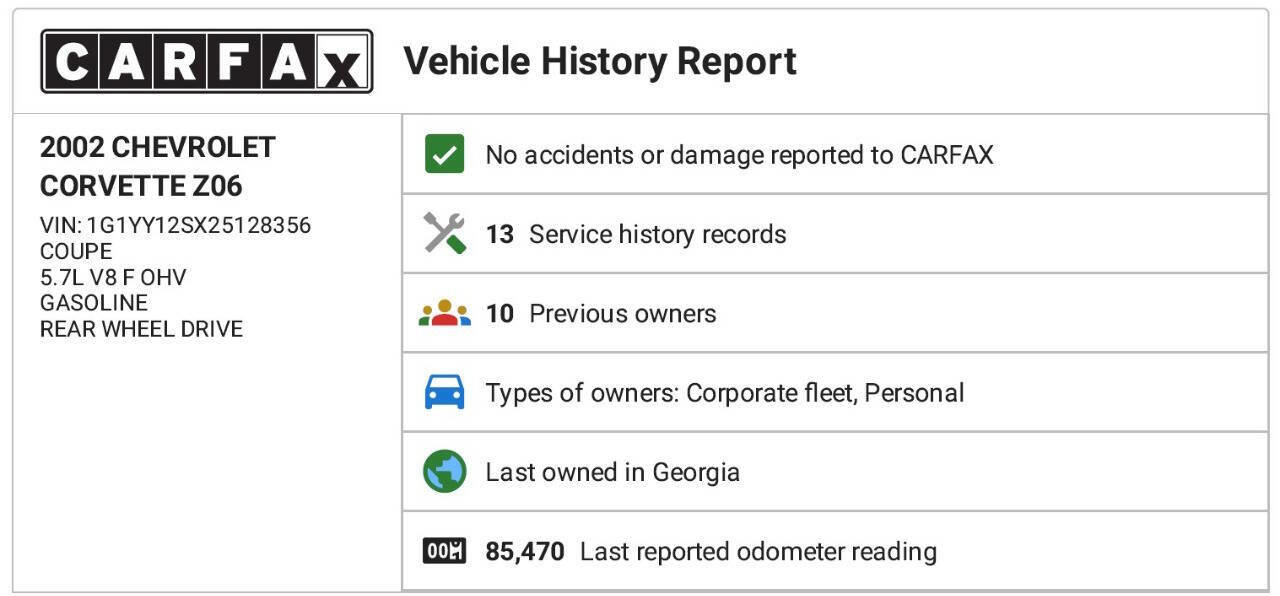The image size is (1280, 596).
Task: View the Previous owners text
Action: [x=622, y=314]
